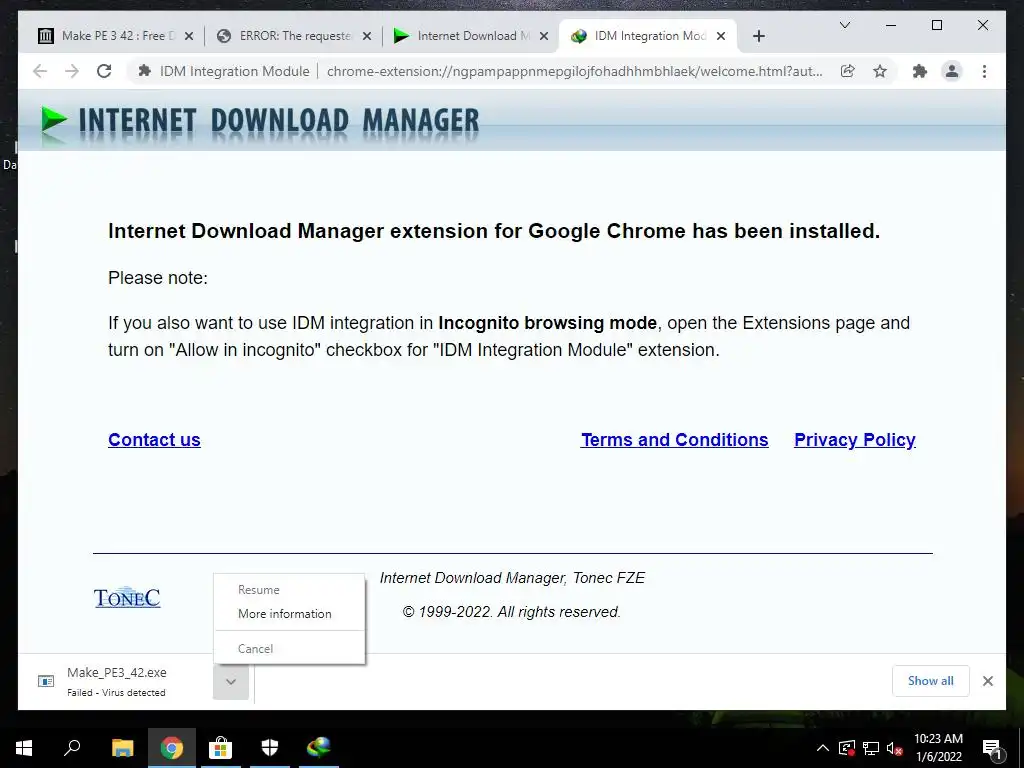This screenshot has height=768, width=1024.
Task: Go back to previous page
Action: [x=40, y=71]
